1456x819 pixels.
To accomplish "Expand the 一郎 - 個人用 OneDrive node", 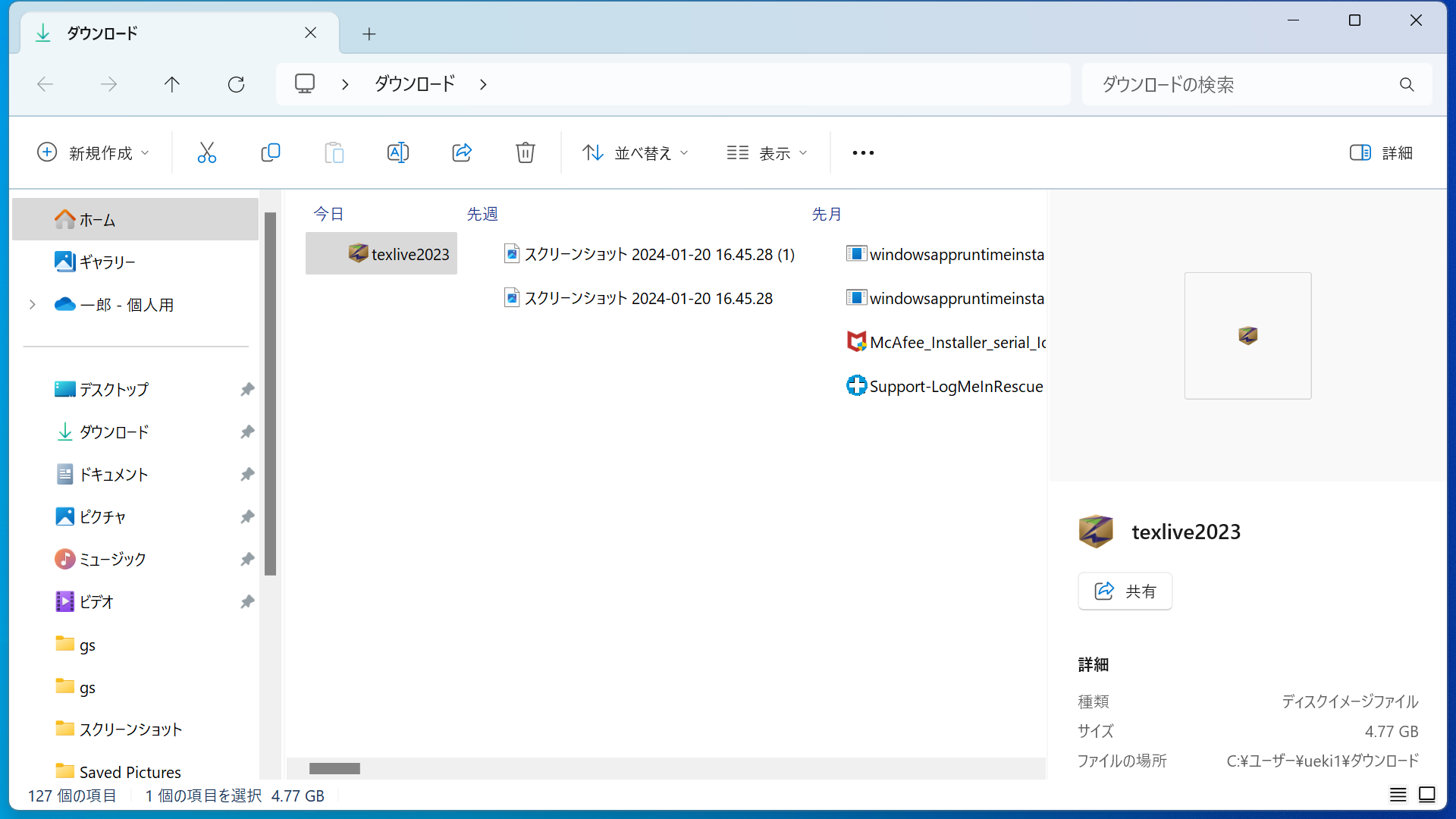I will 33,304.
